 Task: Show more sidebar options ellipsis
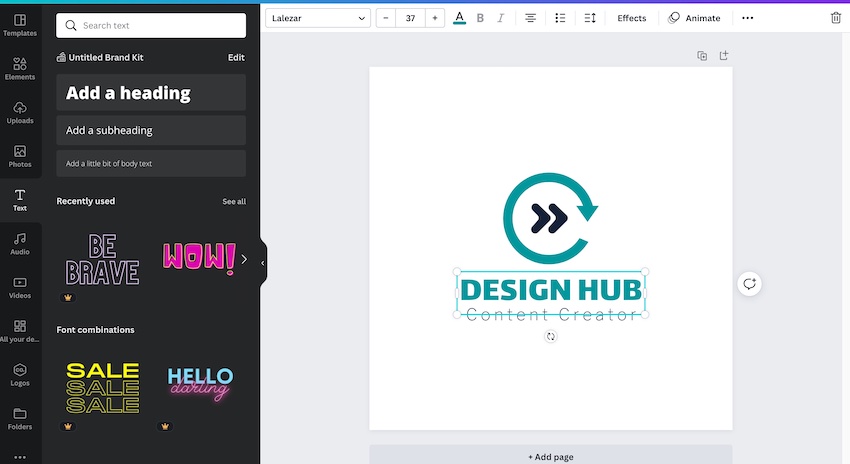[x=20, y=457]
